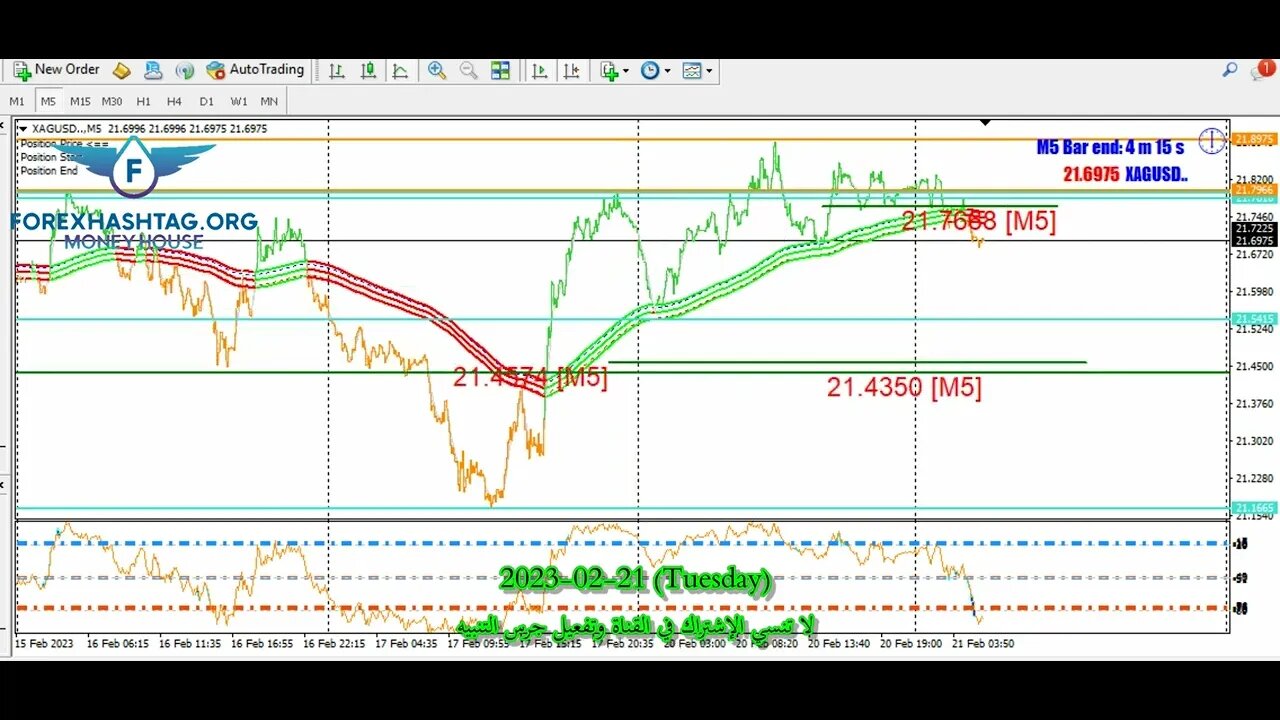Click the '21.7688 [M5]' level label
This screenshot has height=720, width=1280.
coord(978,221)
